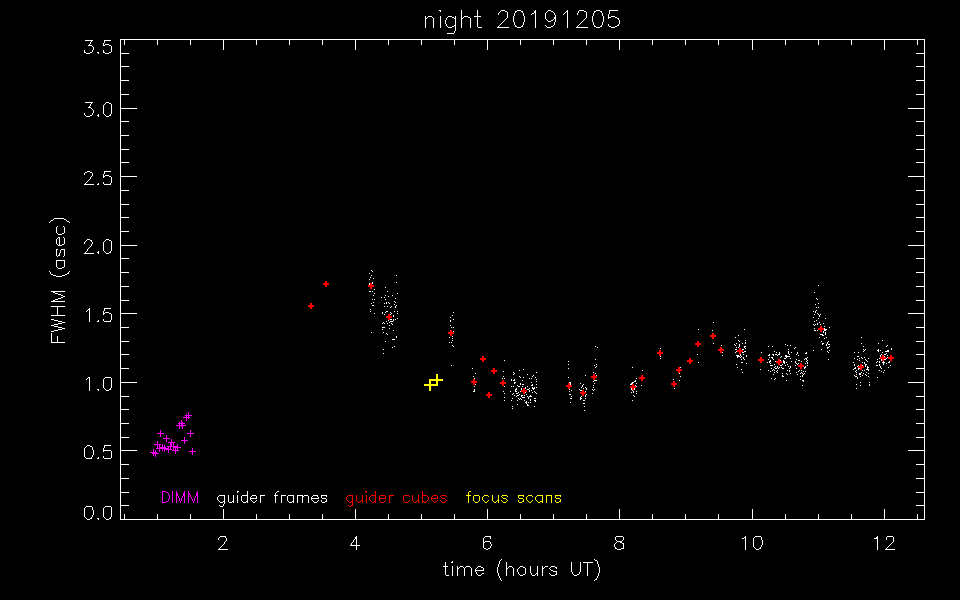Click the y-axis tick label '3.5'
960x600 pixels.
coord(98,47)
